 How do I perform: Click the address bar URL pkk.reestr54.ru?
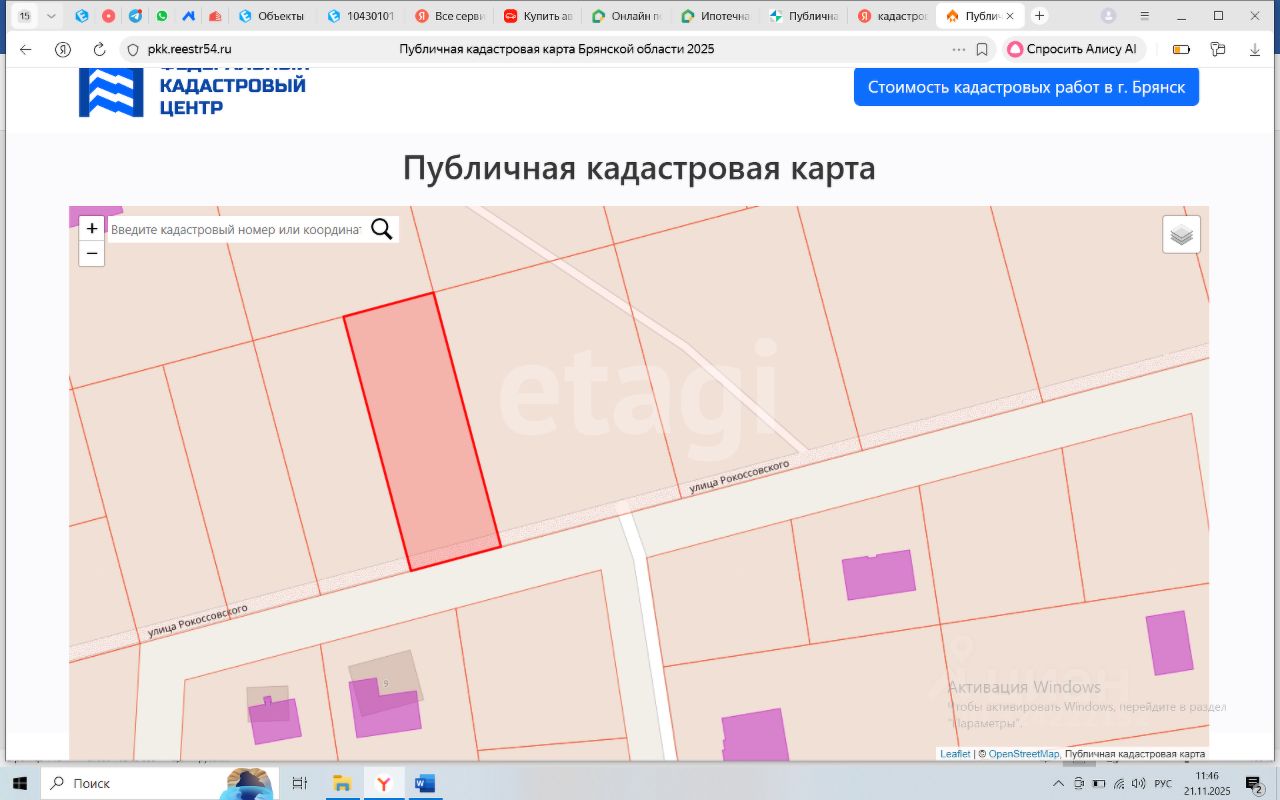click(189, 49)
